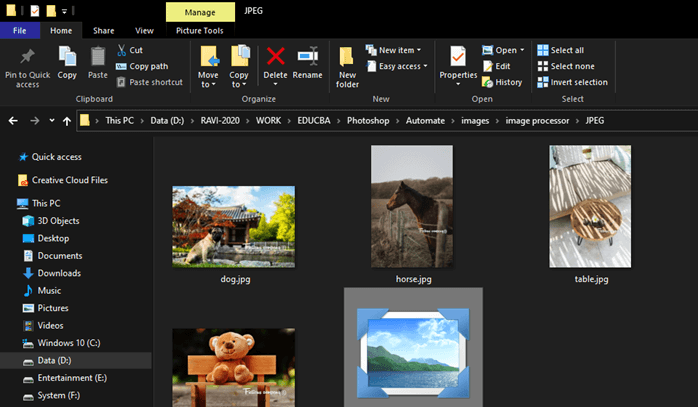This screenshot has height=407, width=698.
Task: Open the Picture Tools tab
Action: click(199, 30)
